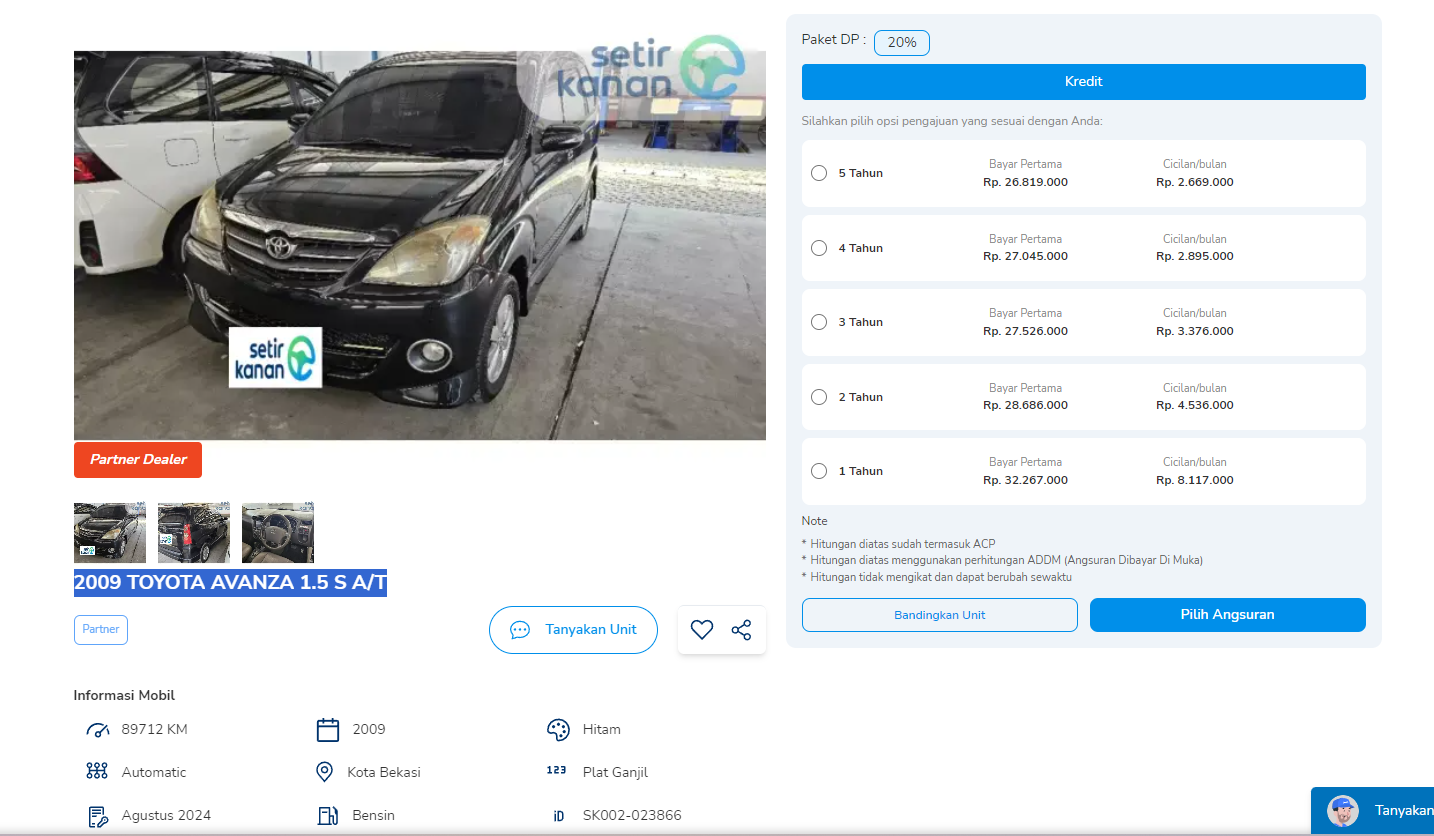
Task: Click the Rp. 3.376.000 monthly installment
Action: (x=1195, y=331)
